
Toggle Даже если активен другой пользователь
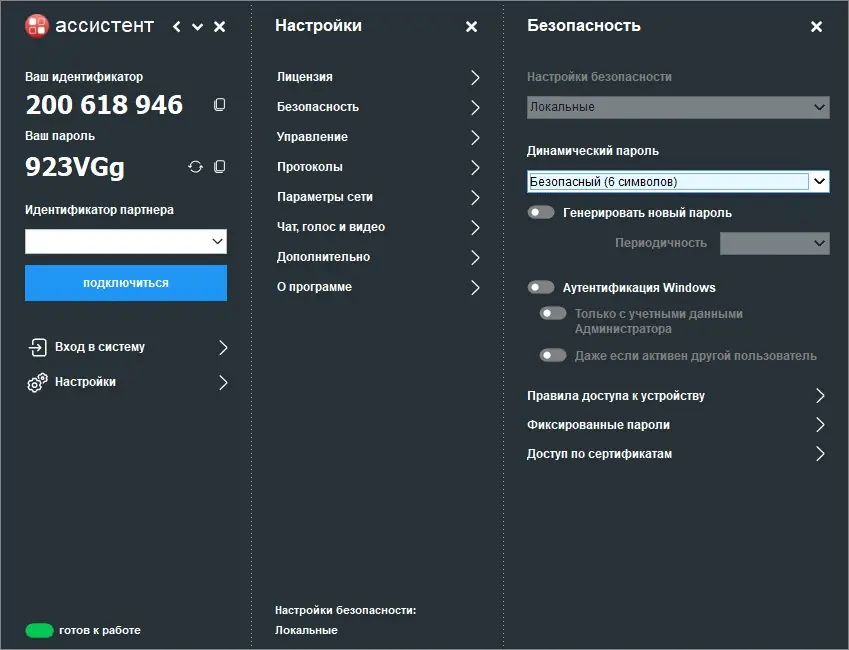pos(553,355)
